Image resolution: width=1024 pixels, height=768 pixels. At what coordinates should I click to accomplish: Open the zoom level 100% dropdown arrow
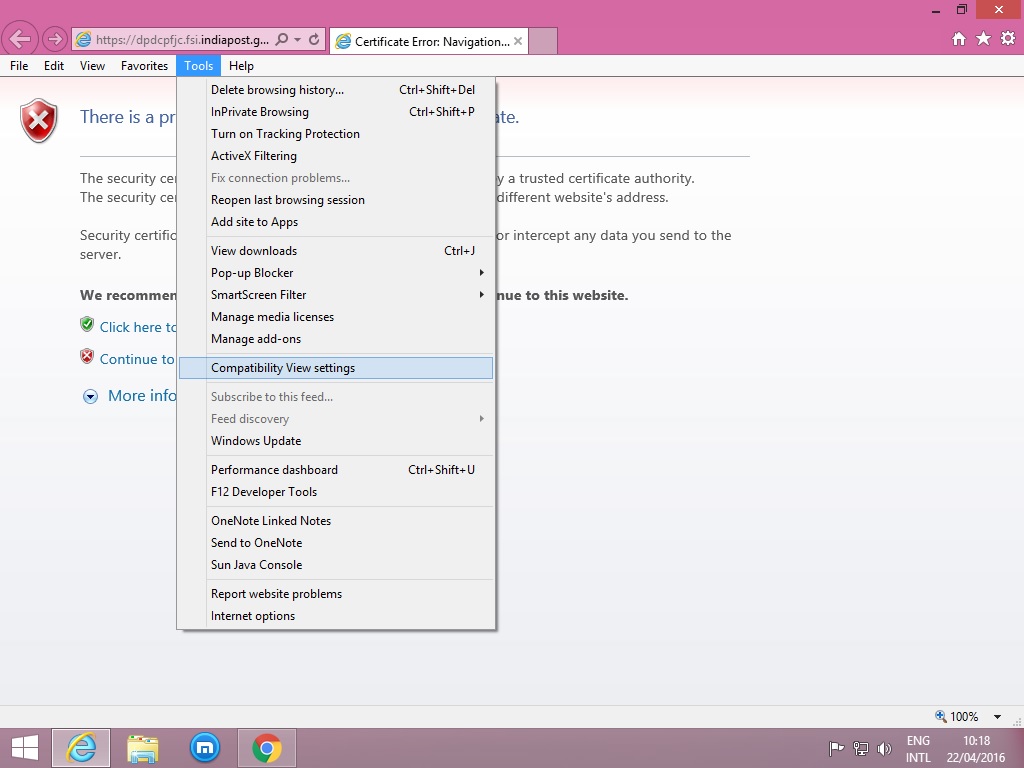point(997,717)
